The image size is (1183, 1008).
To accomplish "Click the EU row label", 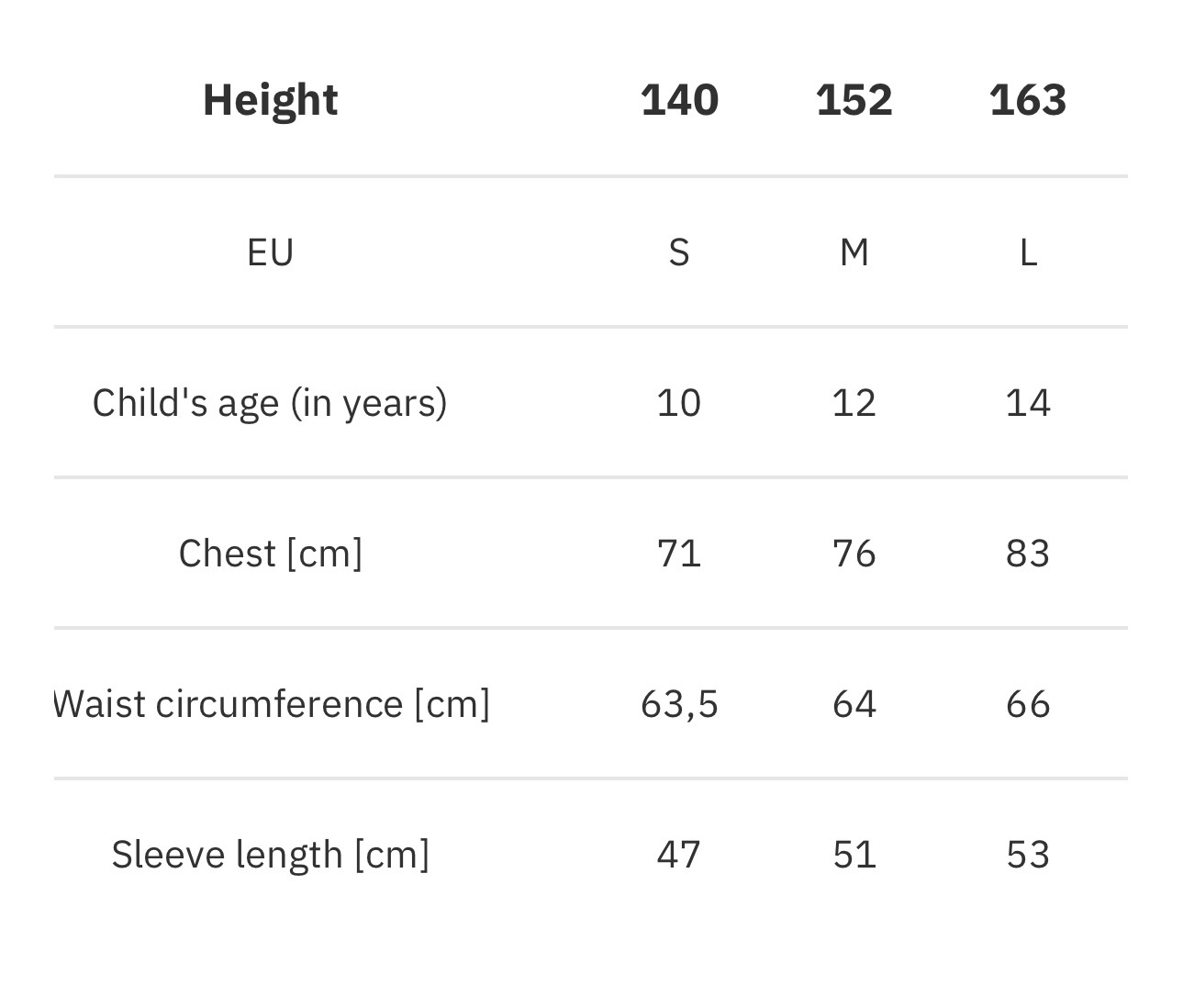I will [270, 252].
